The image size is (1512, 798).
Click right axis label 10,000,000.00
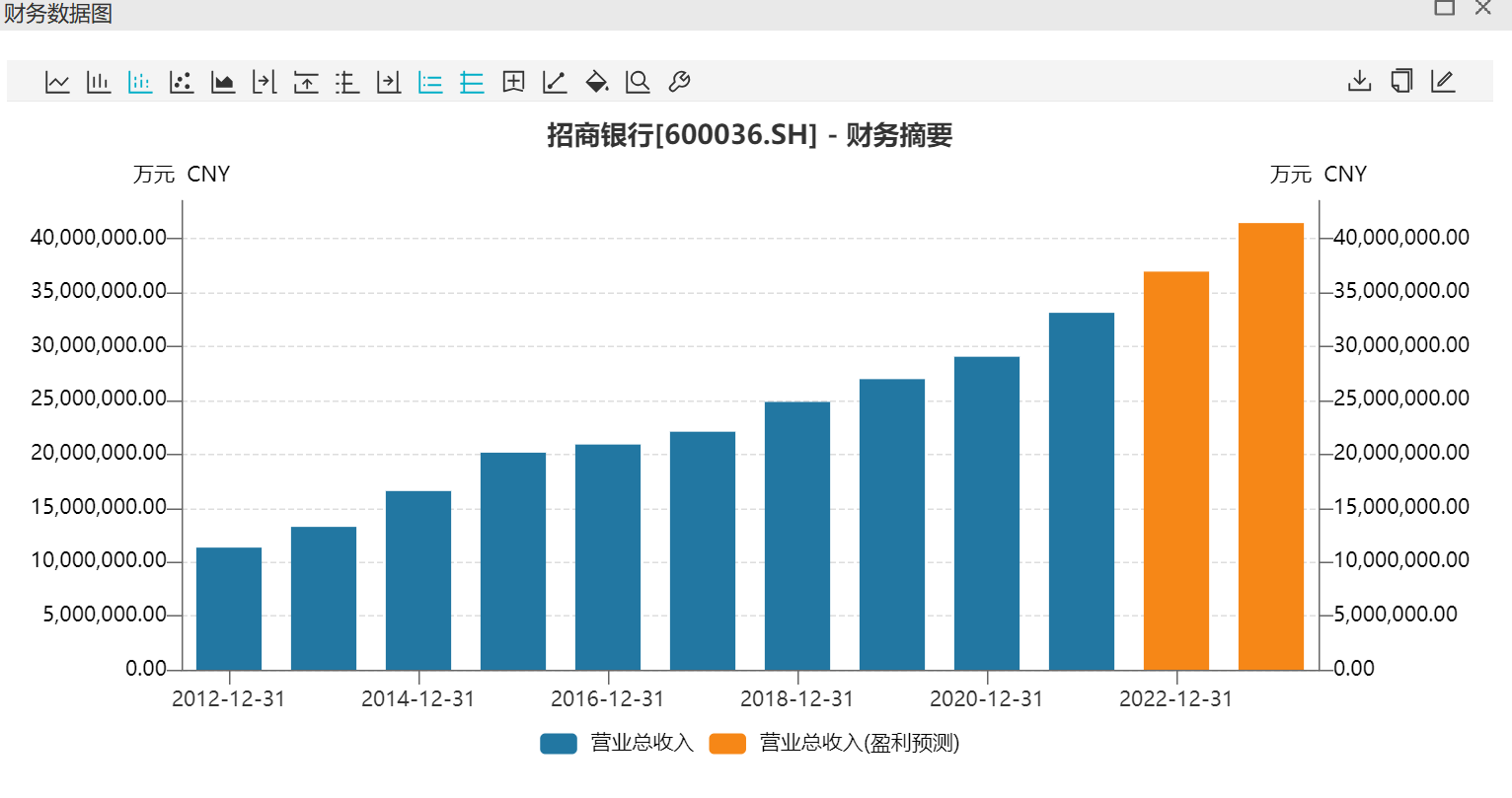1401,560
